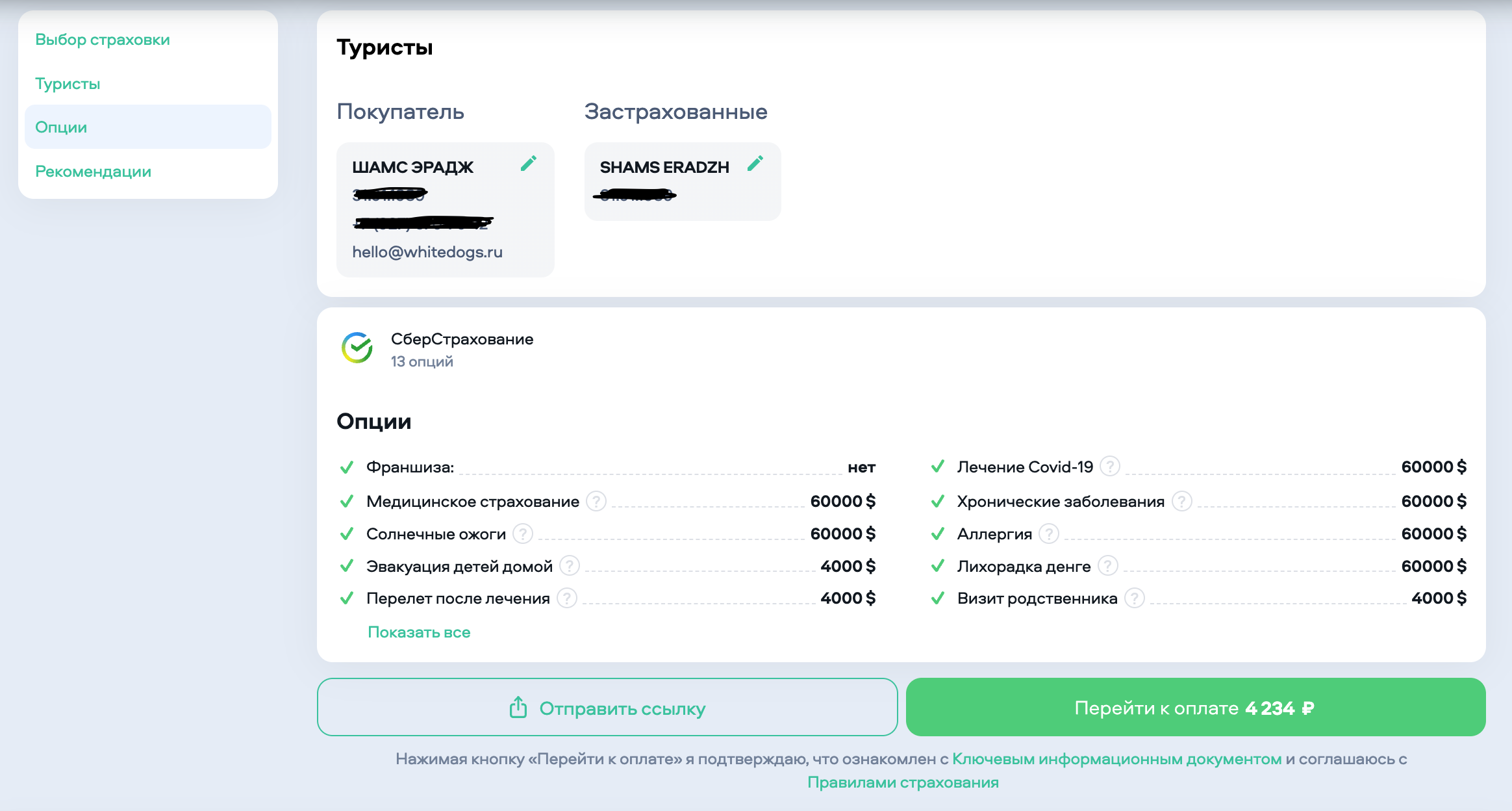Open help tooltip for Медицинское страхование
Viewport: 1512px width, 811px height.
click(596, 501)
